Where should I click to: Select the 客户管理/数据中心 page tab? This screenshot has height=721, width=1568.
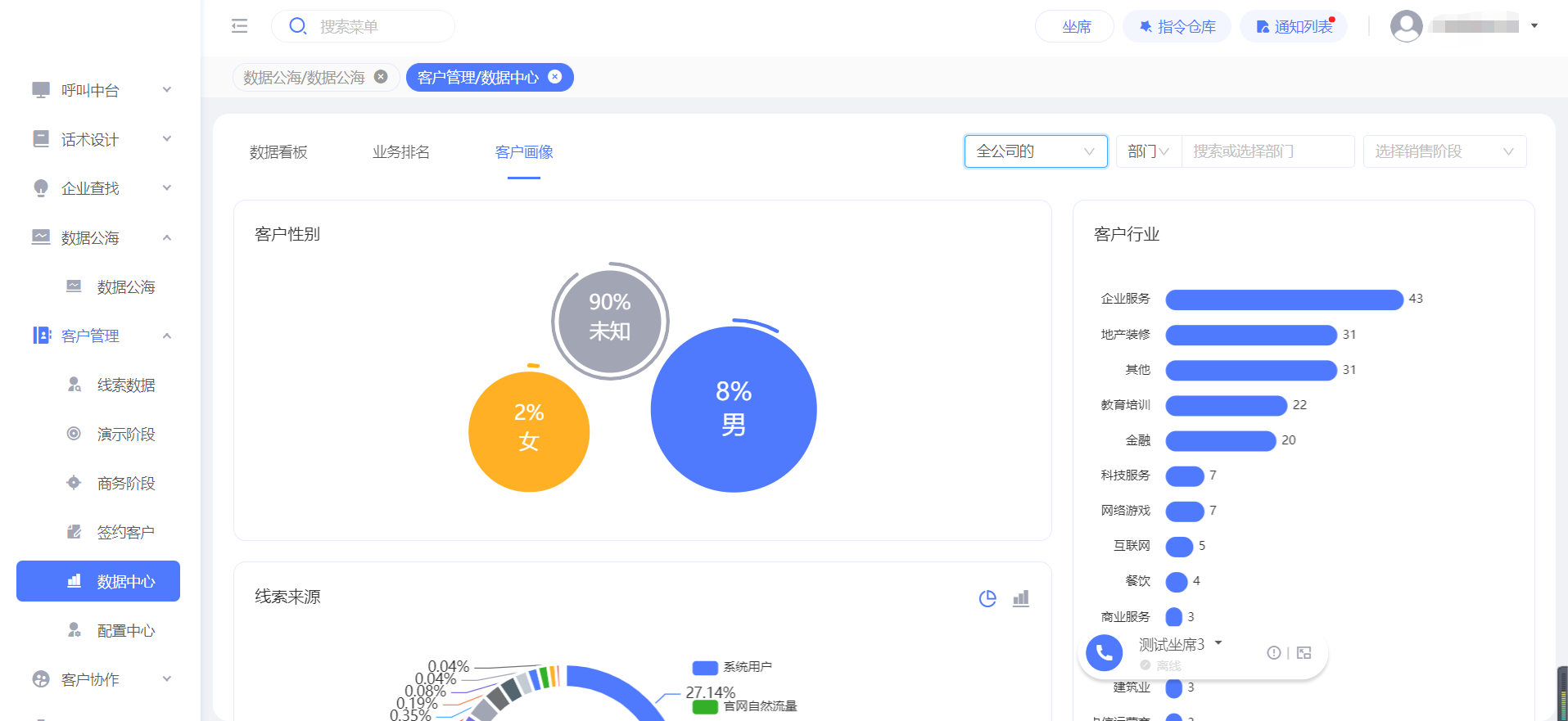coord(477,78)
